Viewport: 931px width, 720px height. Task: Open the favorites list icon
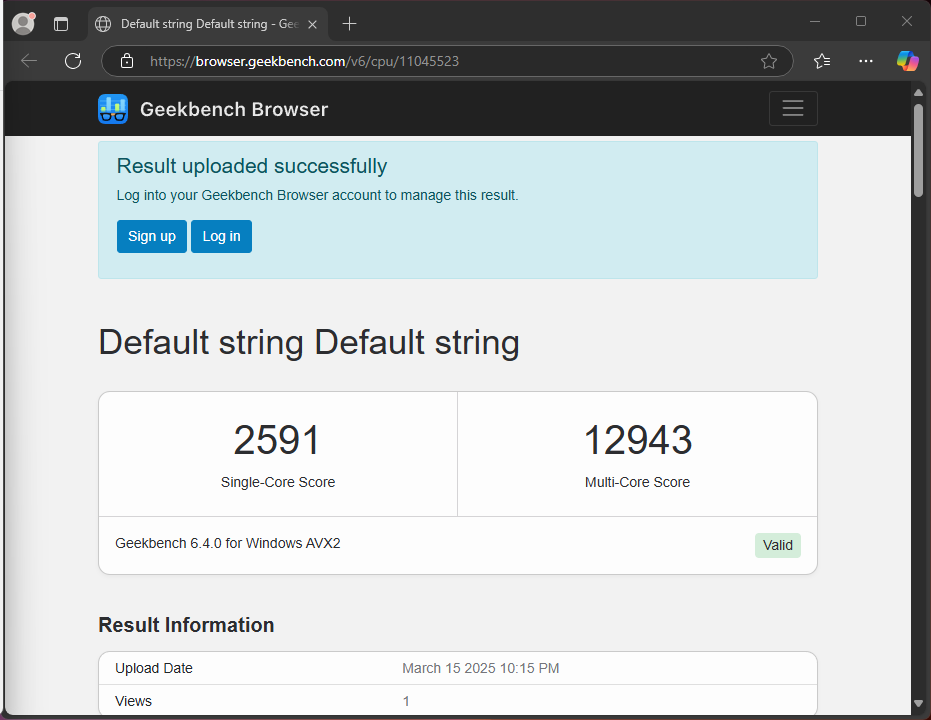(822, 61)
